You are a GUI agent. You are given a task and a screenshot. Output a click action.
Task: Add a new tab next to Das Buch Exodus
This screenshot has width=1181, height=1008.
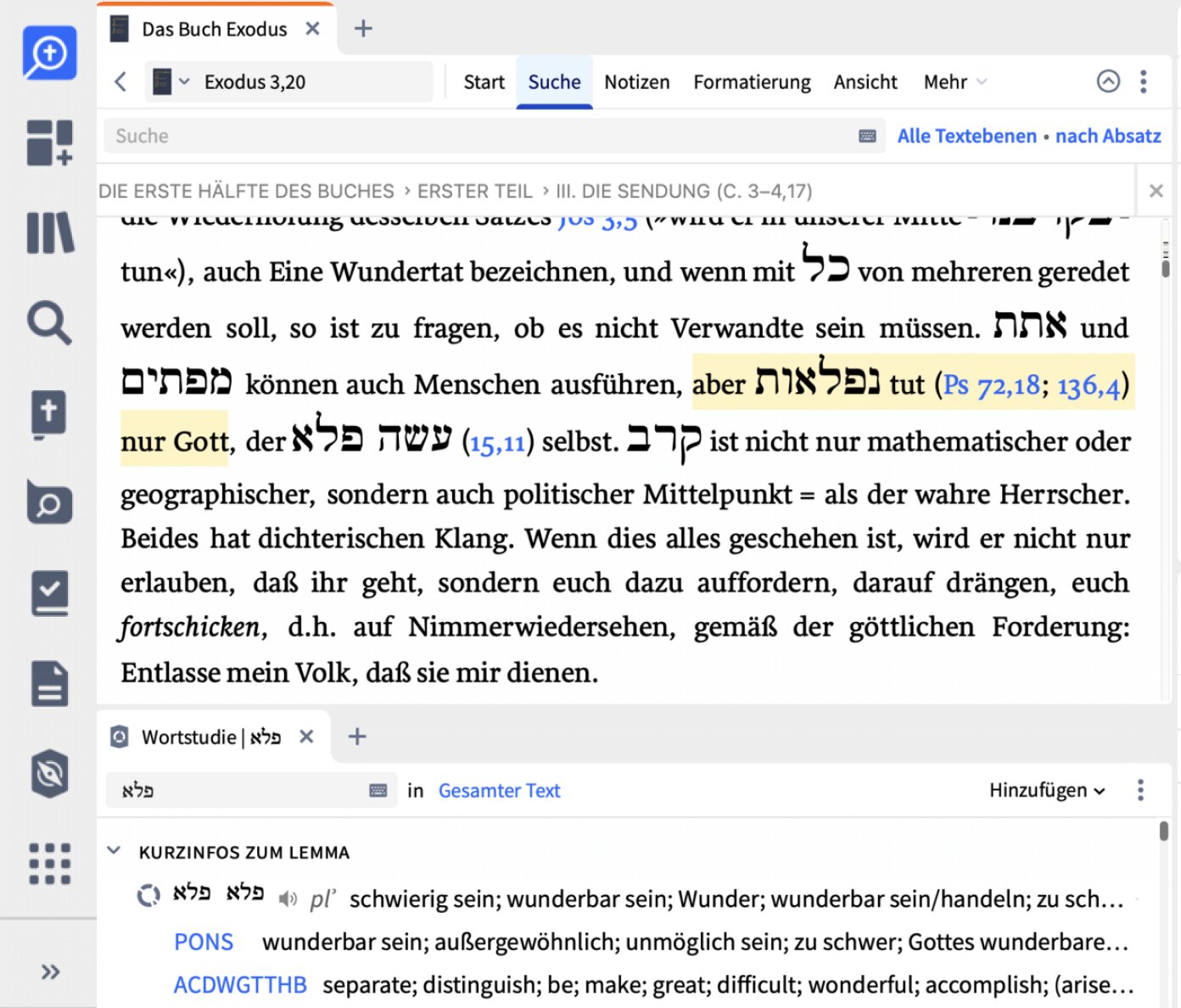tap(363, 29)
